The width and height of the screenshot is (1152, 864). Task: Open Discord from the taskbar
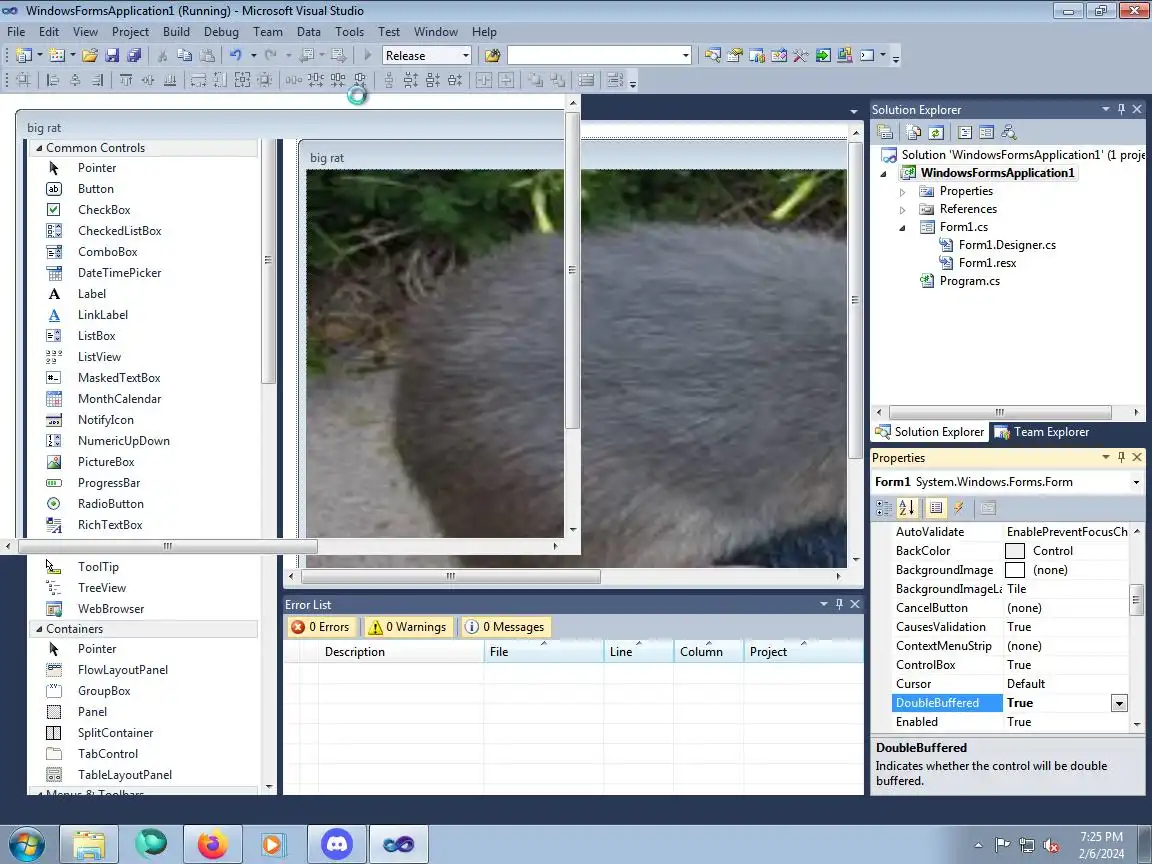[x=336, y=844]
